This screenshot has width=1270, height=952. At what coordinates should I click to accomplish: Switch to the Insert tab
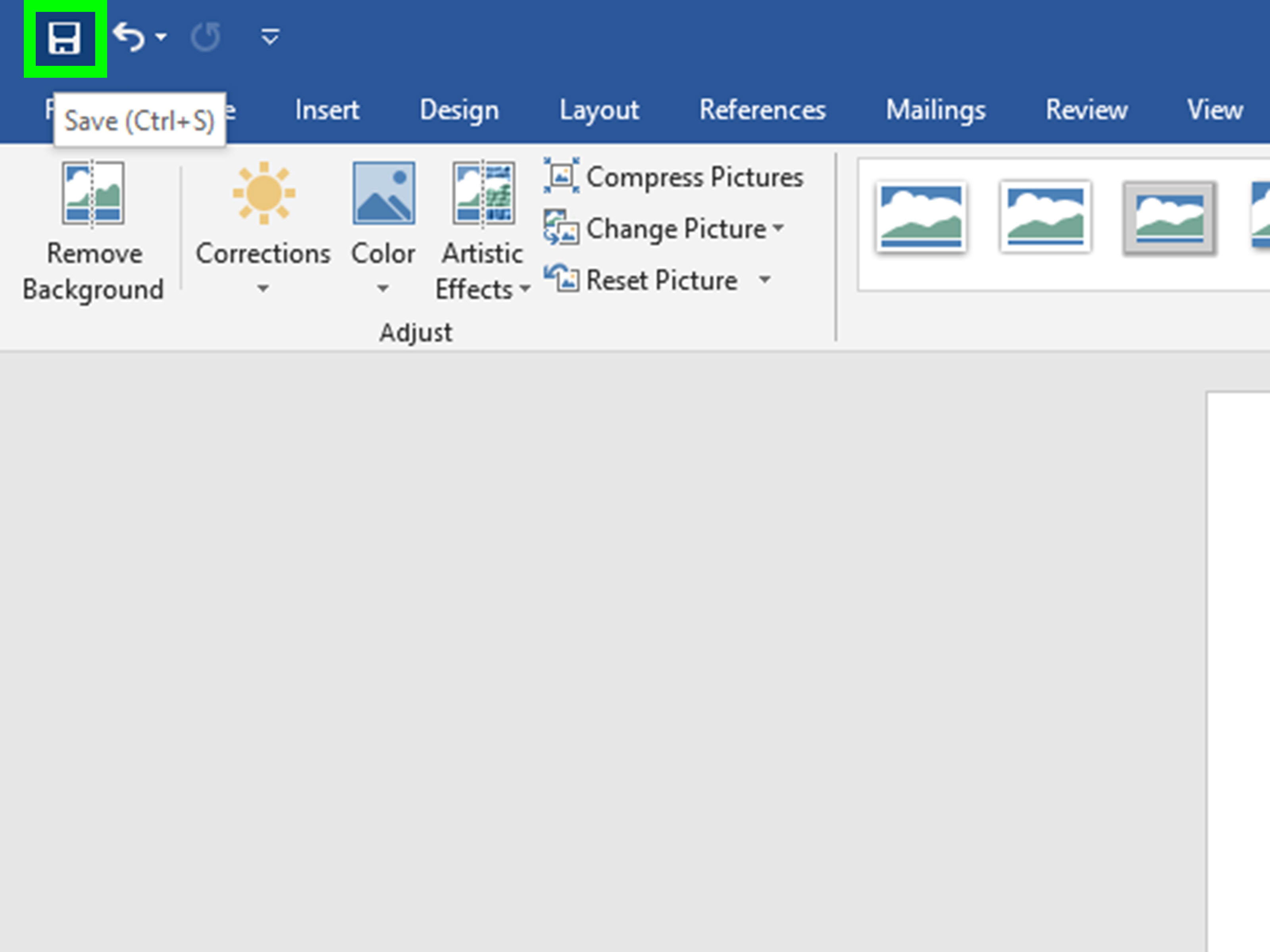[327, 109]
